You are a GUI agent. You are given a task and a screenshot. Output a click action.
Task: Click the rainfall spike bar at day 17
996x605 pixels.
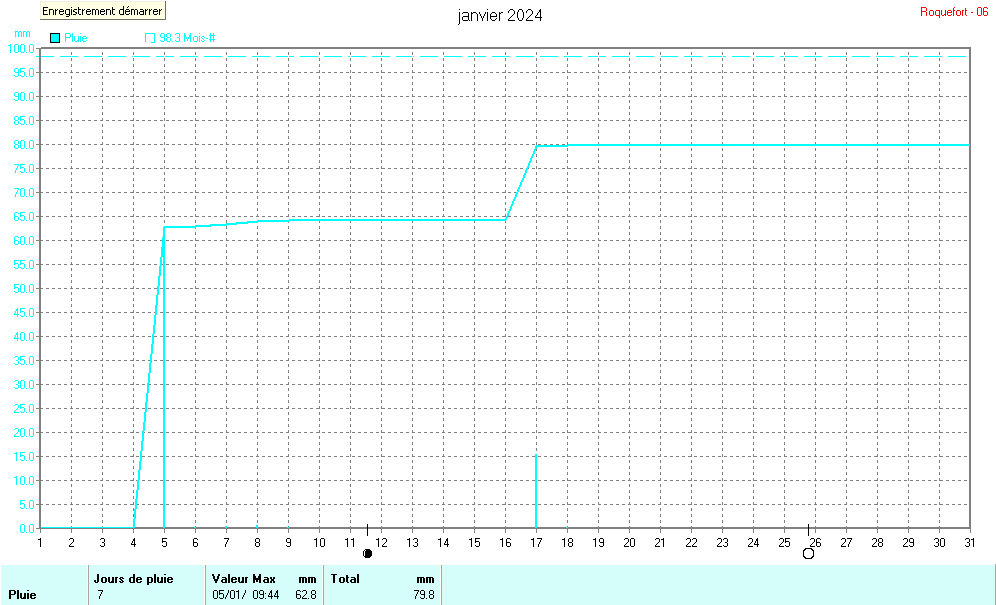(536, 491)
